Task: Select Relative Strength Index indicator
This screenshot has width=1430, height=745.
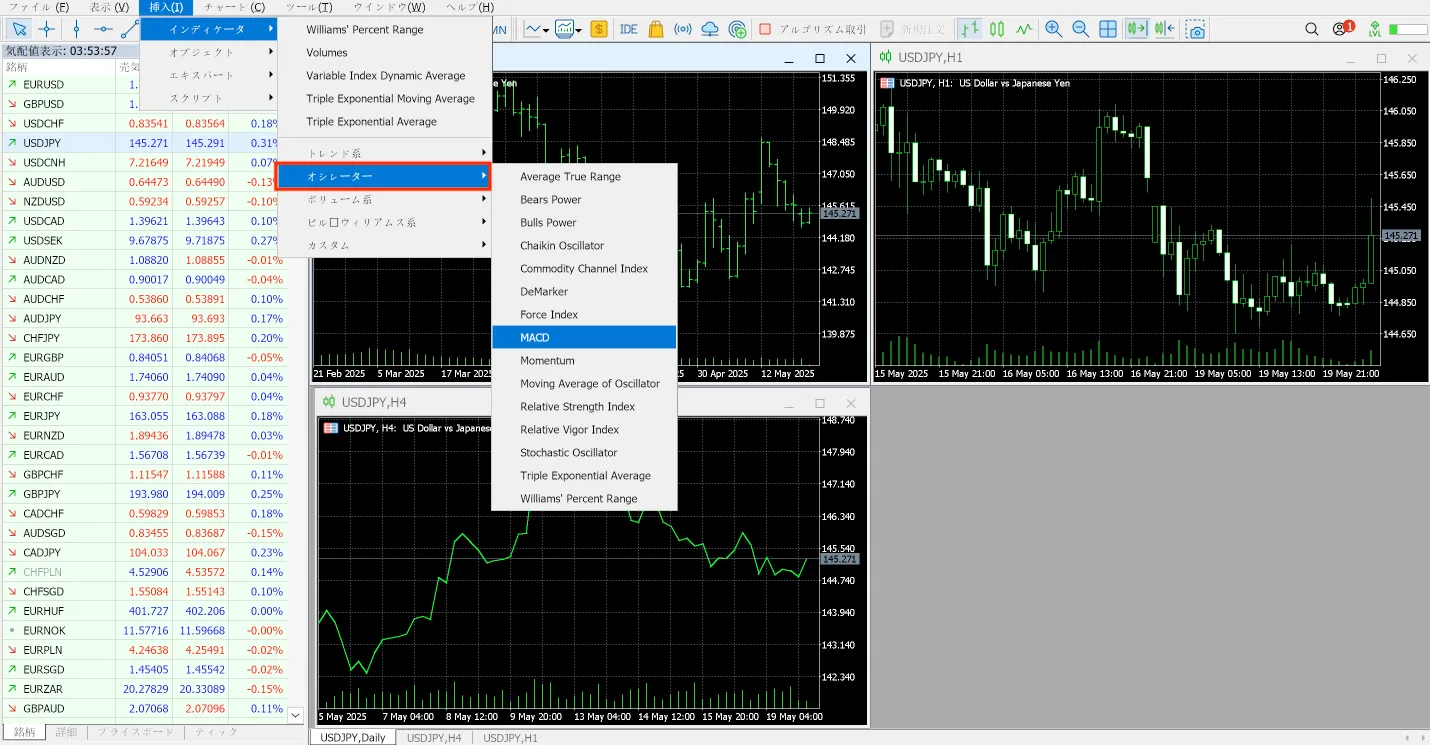Action: pyautogui.click(x=584, y=406)
